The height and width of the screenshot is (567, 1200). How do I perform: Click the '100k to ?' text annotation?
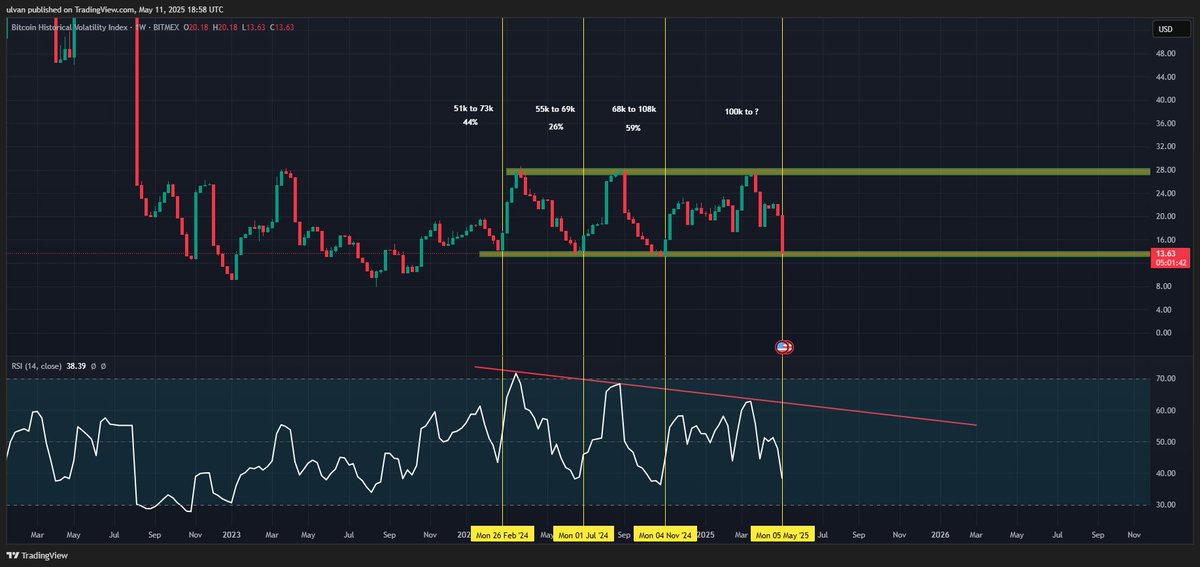click(x=741, y=111)
